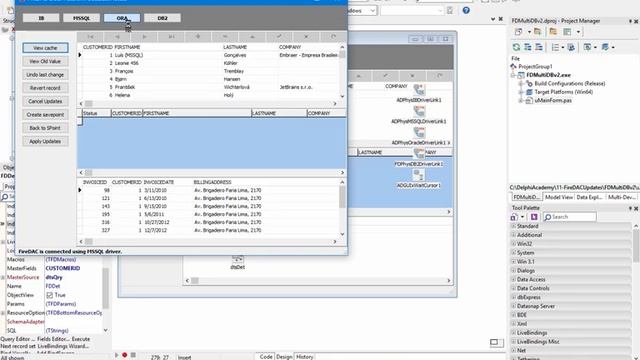Screen dimensions: 640x360
Task: Click the View cache button
Action: [45, 48]
